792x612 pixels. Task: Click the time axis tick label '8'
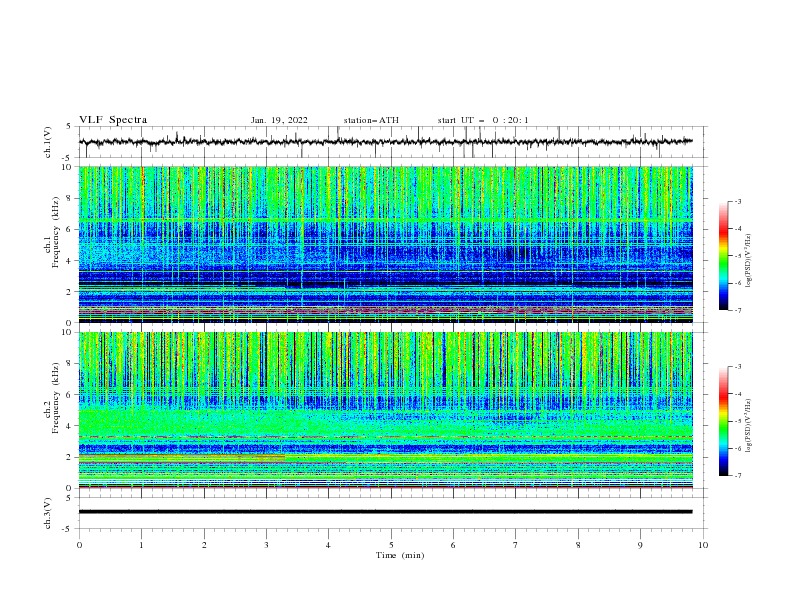pos(578,545)
